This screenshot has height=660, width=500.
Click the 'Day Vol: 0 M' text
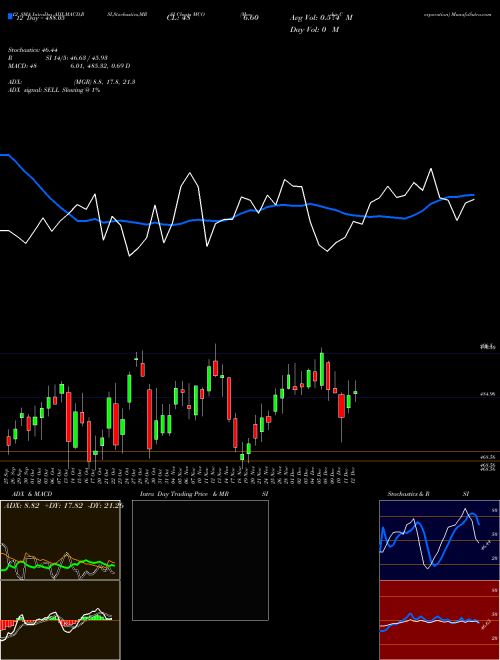click(x=314, y=29)
